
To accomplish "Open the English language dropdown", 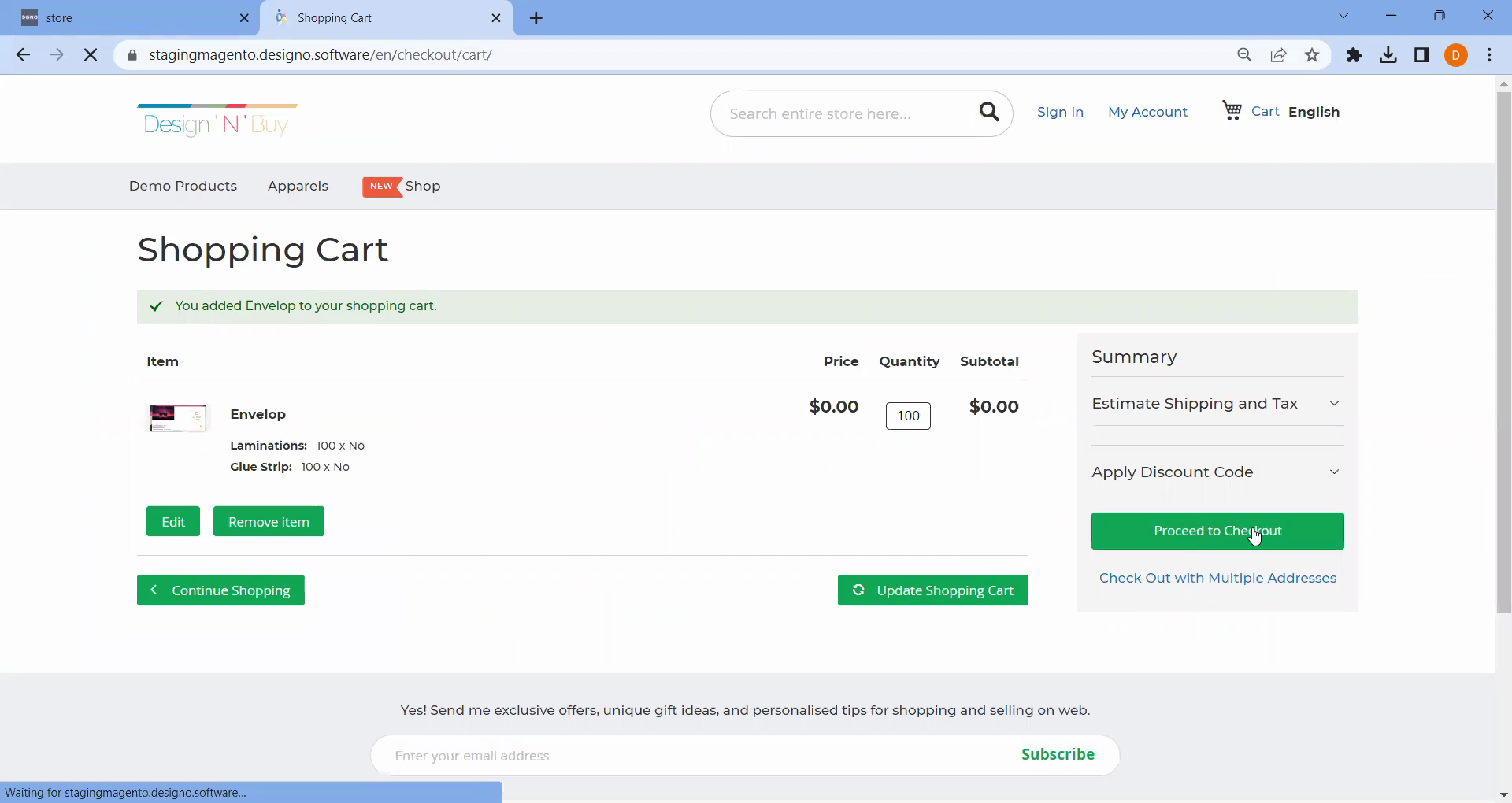I will pyautogui.click(x=1314, y=112).
